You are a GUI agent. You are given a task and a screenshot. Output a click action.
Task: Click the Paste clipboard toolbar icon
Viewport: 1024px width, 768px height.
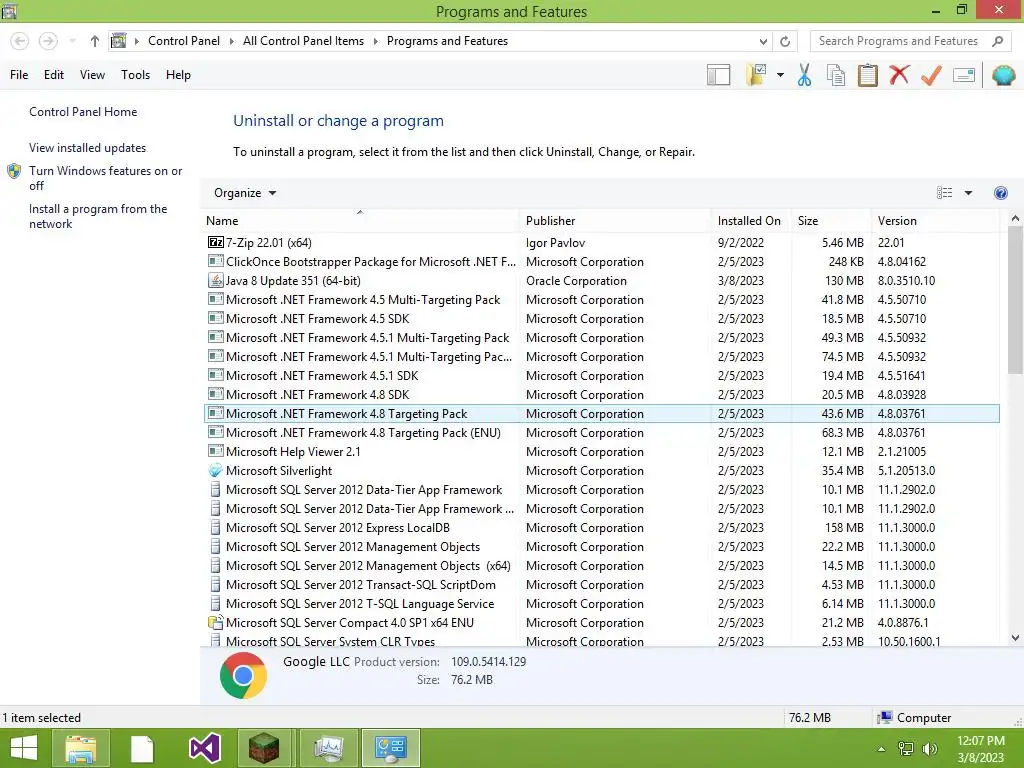pos(867,75)
